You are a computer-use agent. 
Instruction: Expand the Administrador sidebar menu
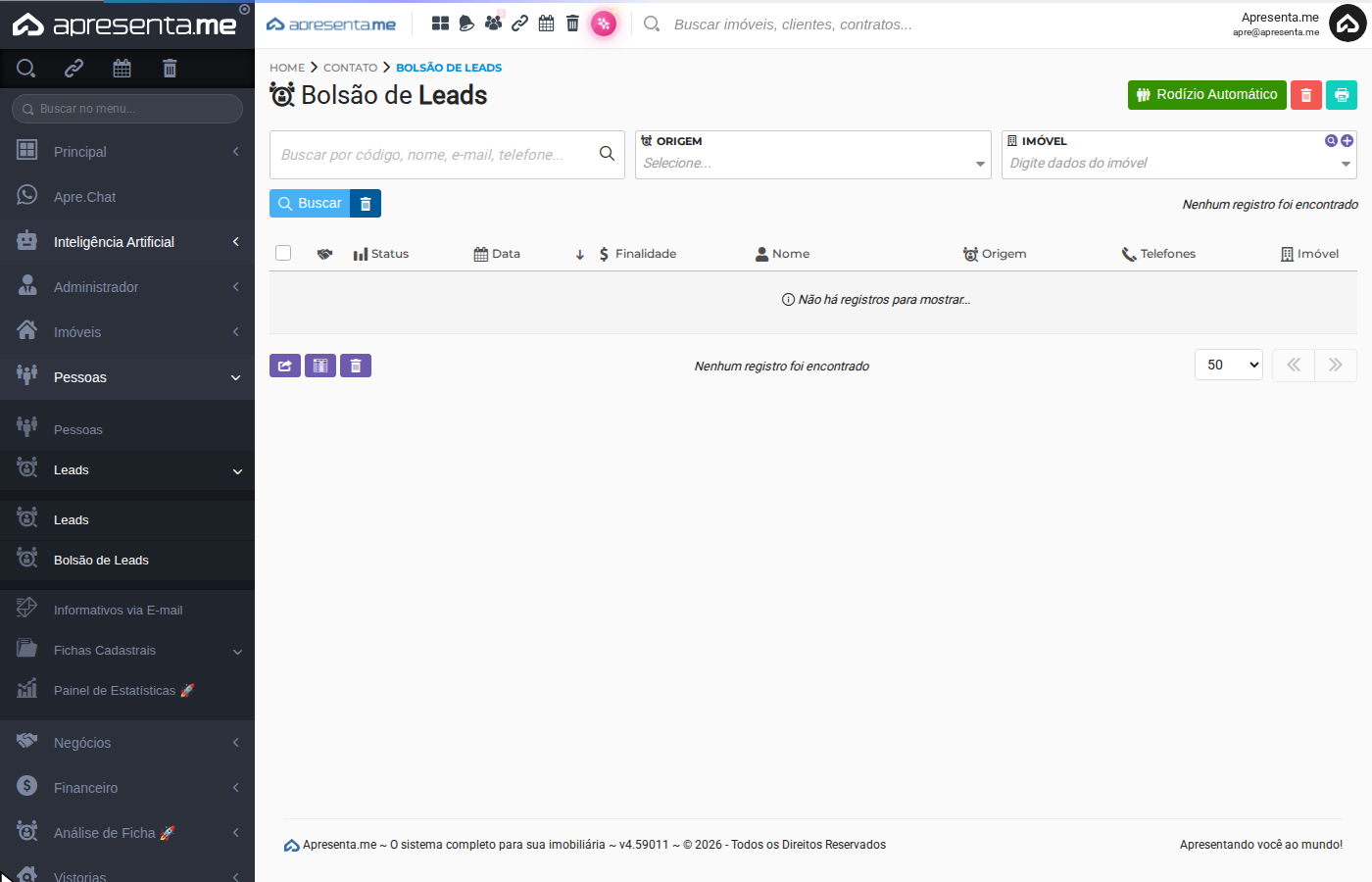click(x=127, y=287)
